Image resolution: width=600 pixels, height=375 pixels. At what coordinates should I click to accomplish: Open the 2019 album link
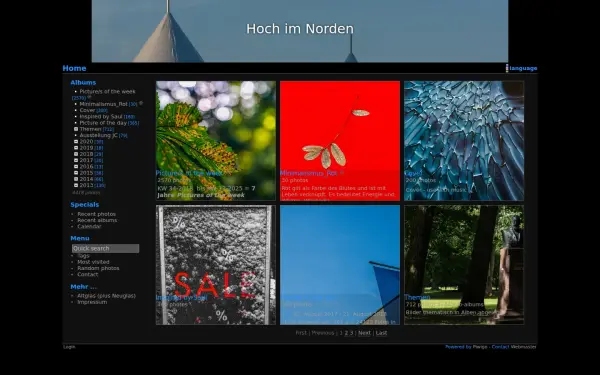[86, 148]
